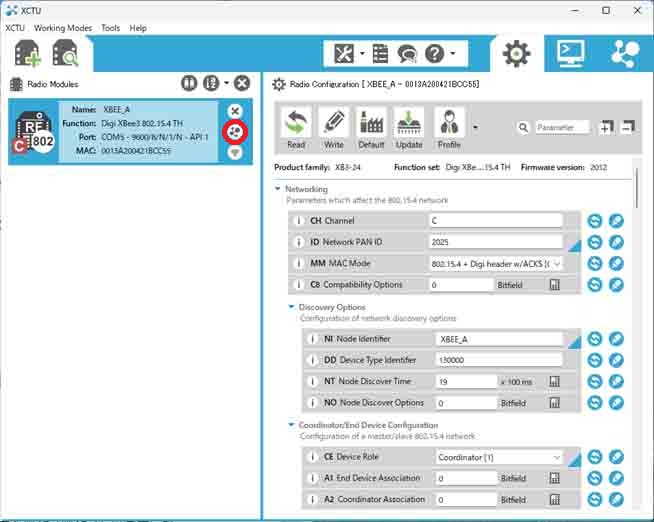Click the parameter search magnifier icon
This screenshot has width=654, height=522.
click(523, 127)
